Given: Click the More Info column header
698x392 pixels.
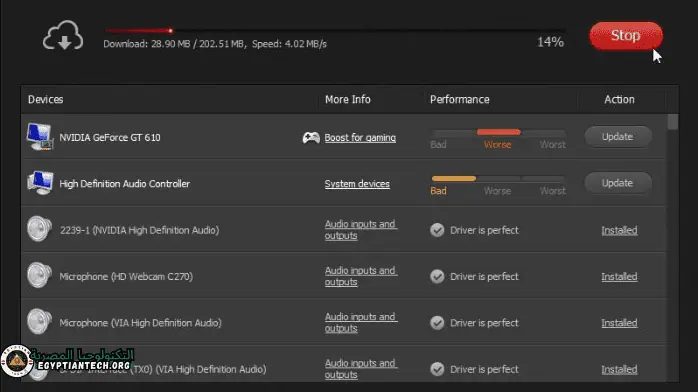Looking at the screenshot, I should 348,99.
